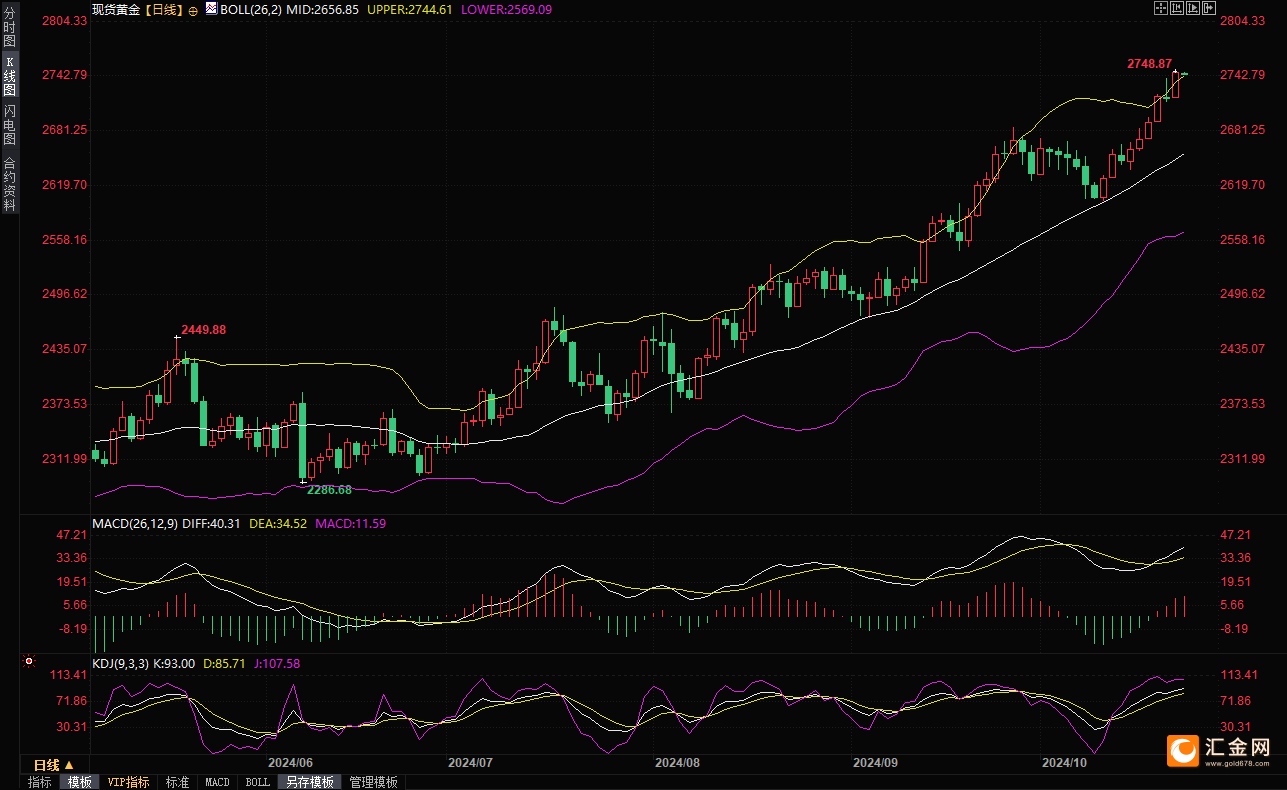Image resolution: width=1287 pixels, height=790 pixels.
Task: Click the 2024/08 date marker
Action: [x=677, y=762]
